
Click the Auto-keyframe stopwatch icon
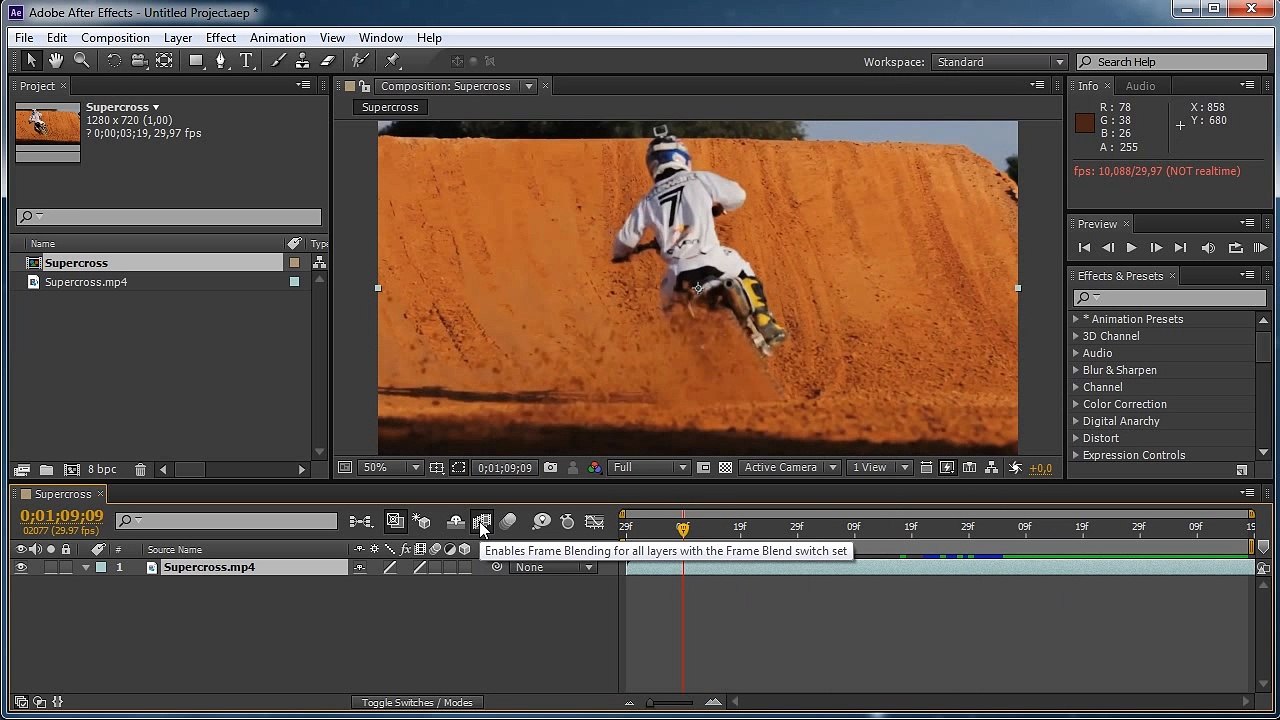coord(567,521)
